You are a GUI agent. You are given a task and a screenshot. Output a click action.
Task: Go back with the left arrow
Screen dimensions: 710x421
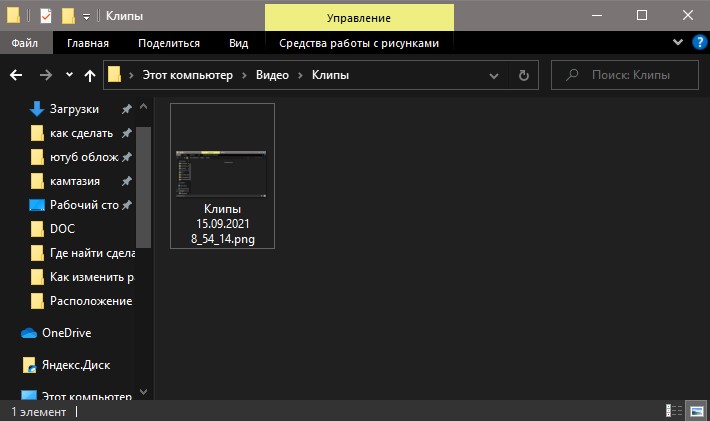[x=16, y=75]
